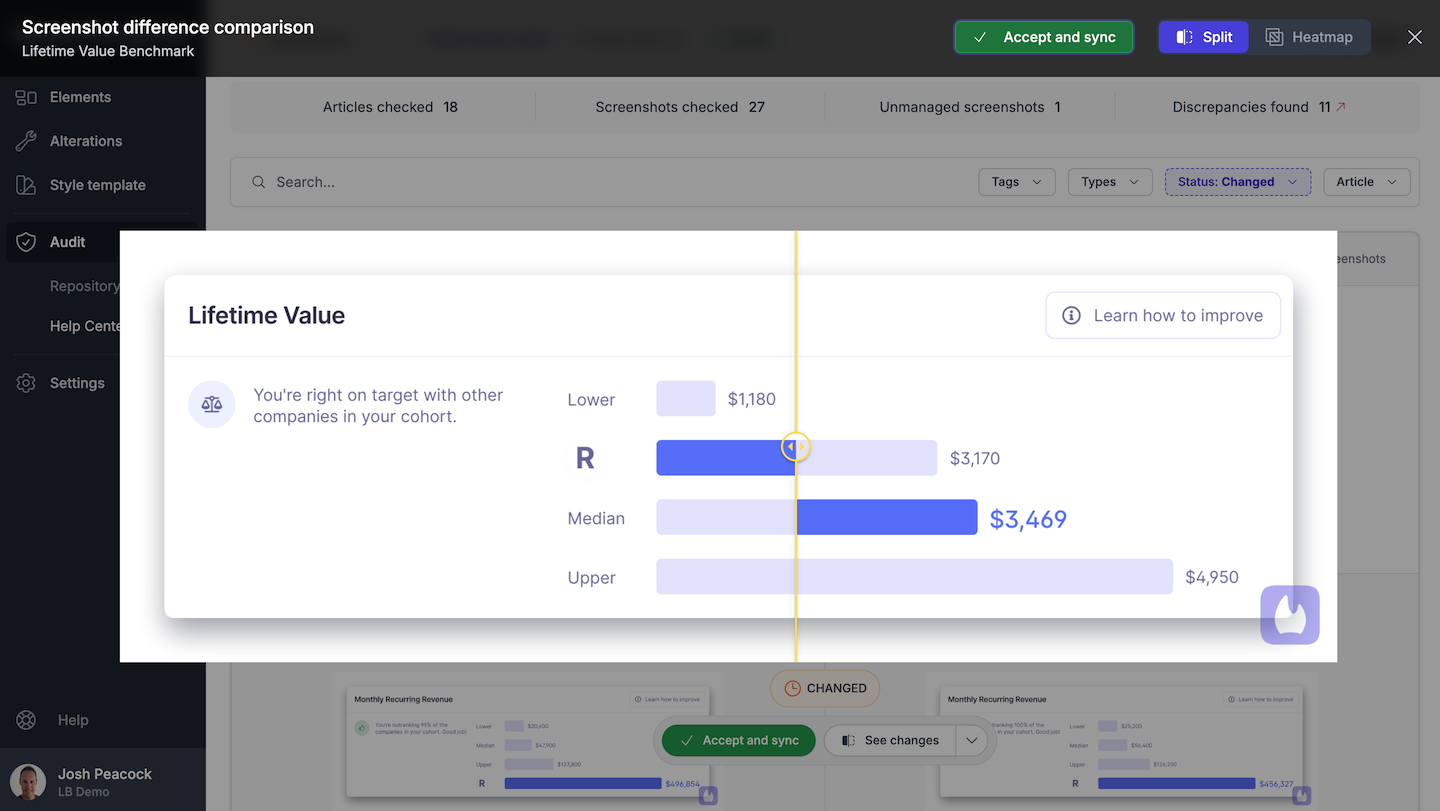Screen dimensions: 1440x811
Task: Click Josh Peacock user profile
Action: pos(103,782)
